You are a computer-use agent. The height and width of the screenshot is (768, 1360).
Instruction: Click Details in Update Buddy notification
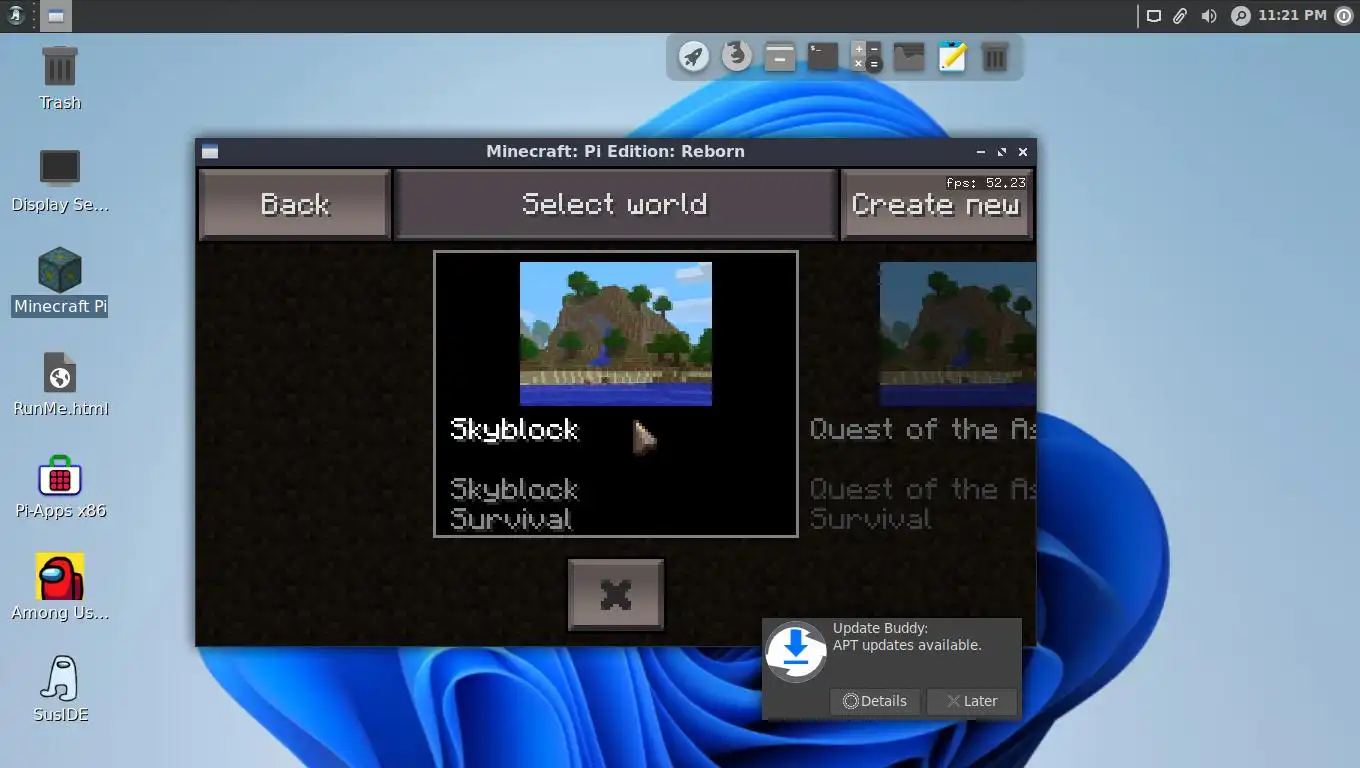875,701
